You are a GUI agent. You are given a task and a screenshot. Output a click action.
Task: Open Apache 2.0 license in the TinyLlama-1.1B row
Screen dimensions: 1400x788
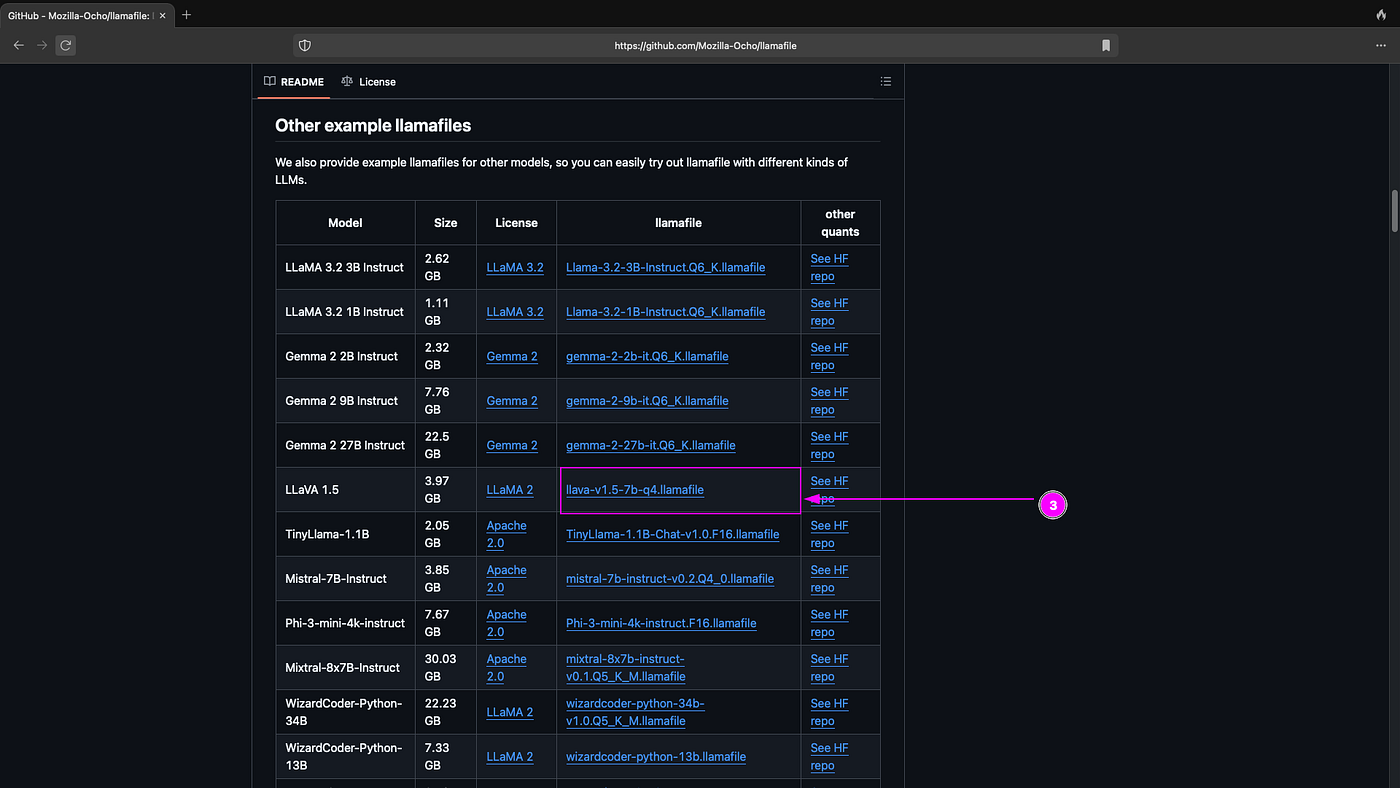(507, 534)
